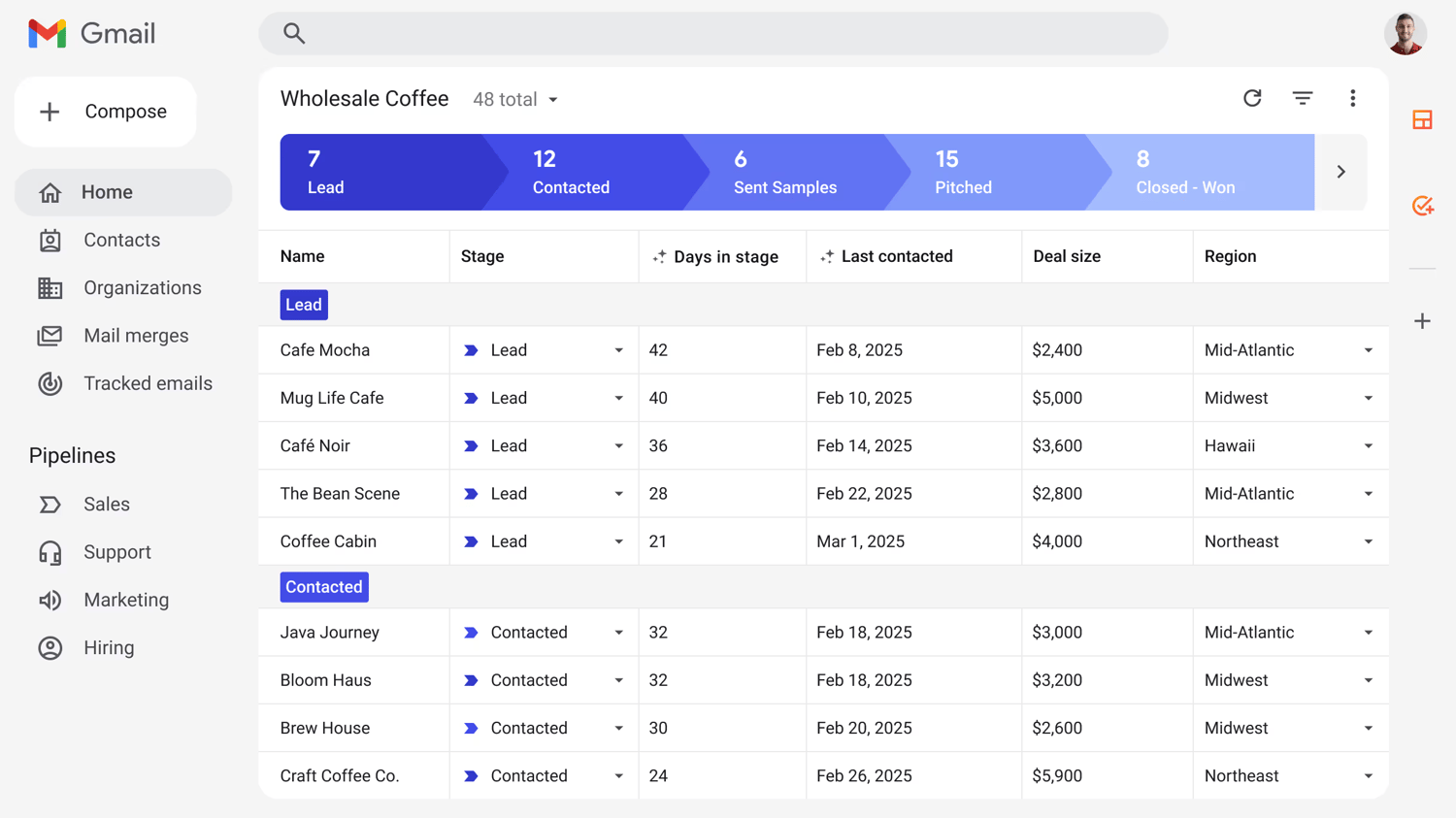Open the Marketing pipeline via speaker icon
The image size is (1456, 818).
(50, 600)
